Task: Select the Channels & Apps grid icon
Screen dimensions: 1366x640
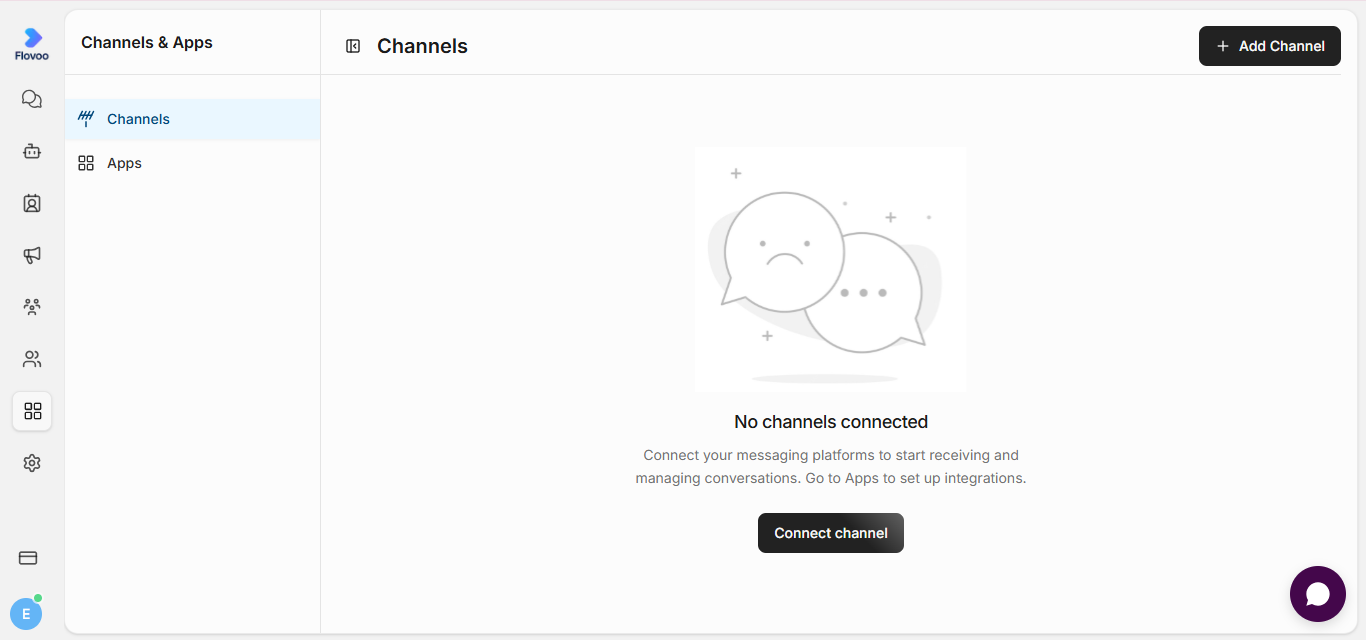Action: point(32,411)
